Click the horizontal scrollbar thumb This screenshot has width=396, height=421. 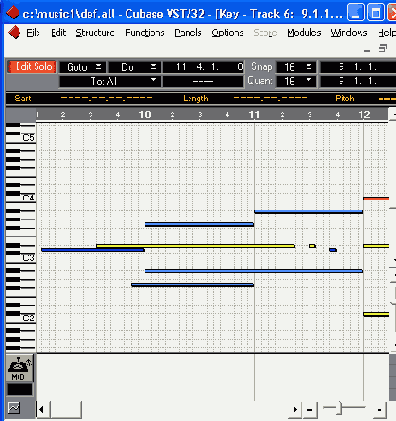pyautogui.click(x=66, y=409)
